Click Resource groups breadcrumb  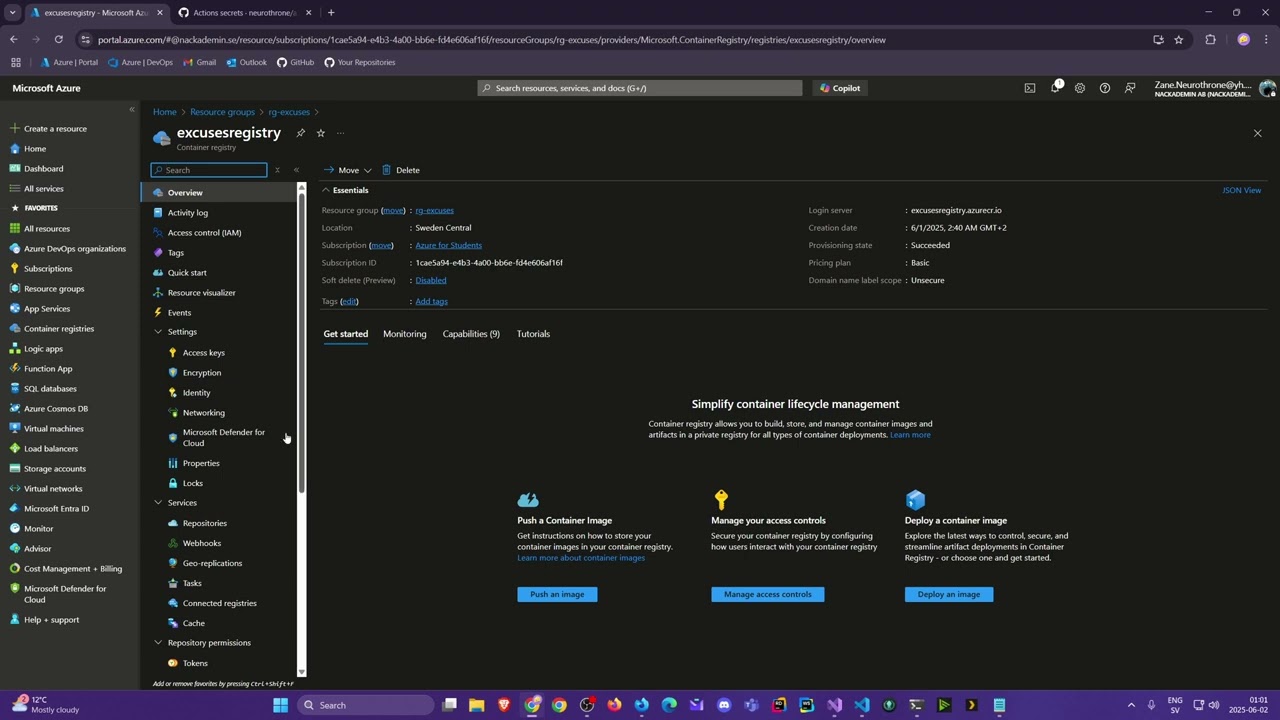[222, 112]
